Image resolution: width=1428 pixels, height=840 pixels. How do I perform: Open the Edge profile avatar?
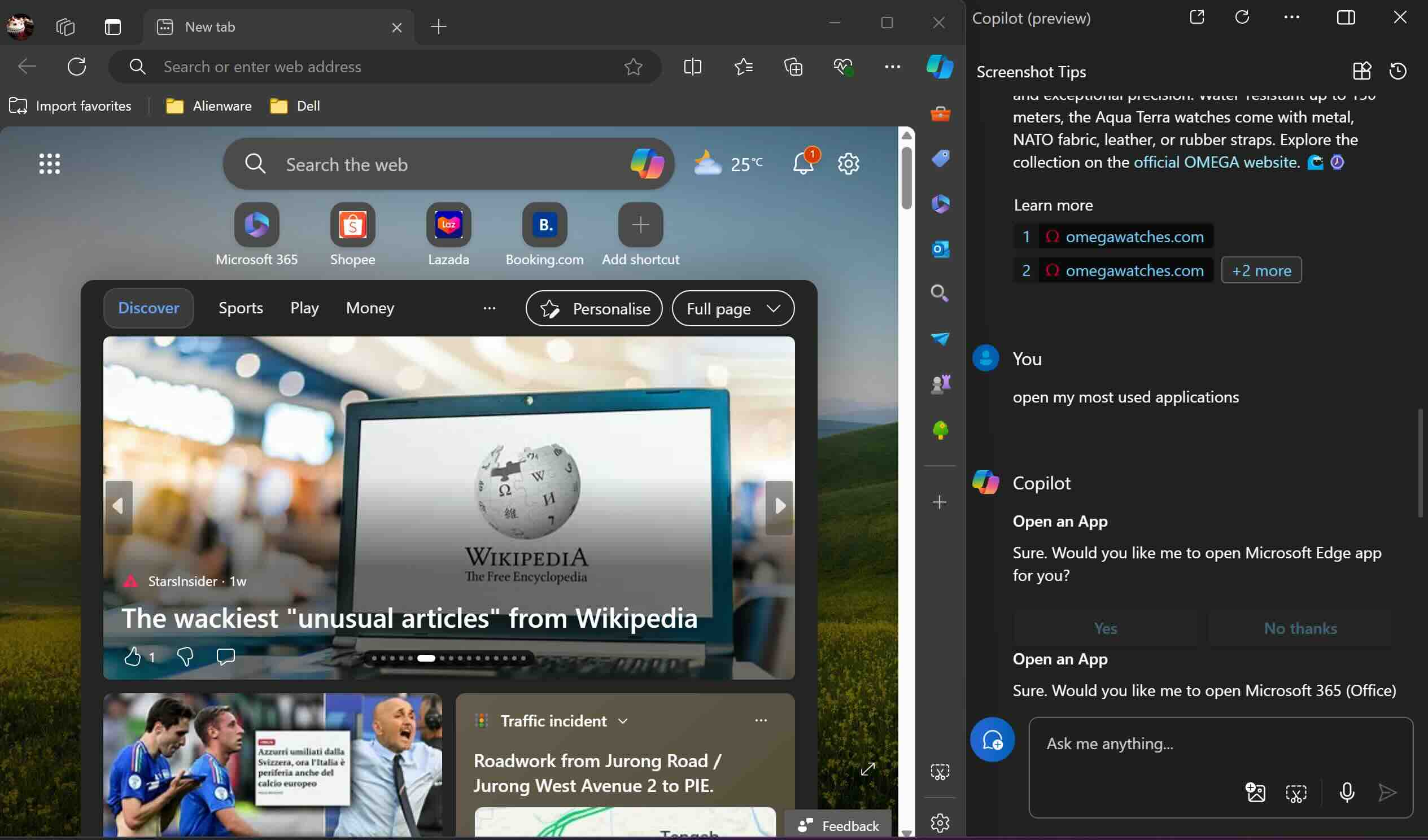click(x=20, y=26)
